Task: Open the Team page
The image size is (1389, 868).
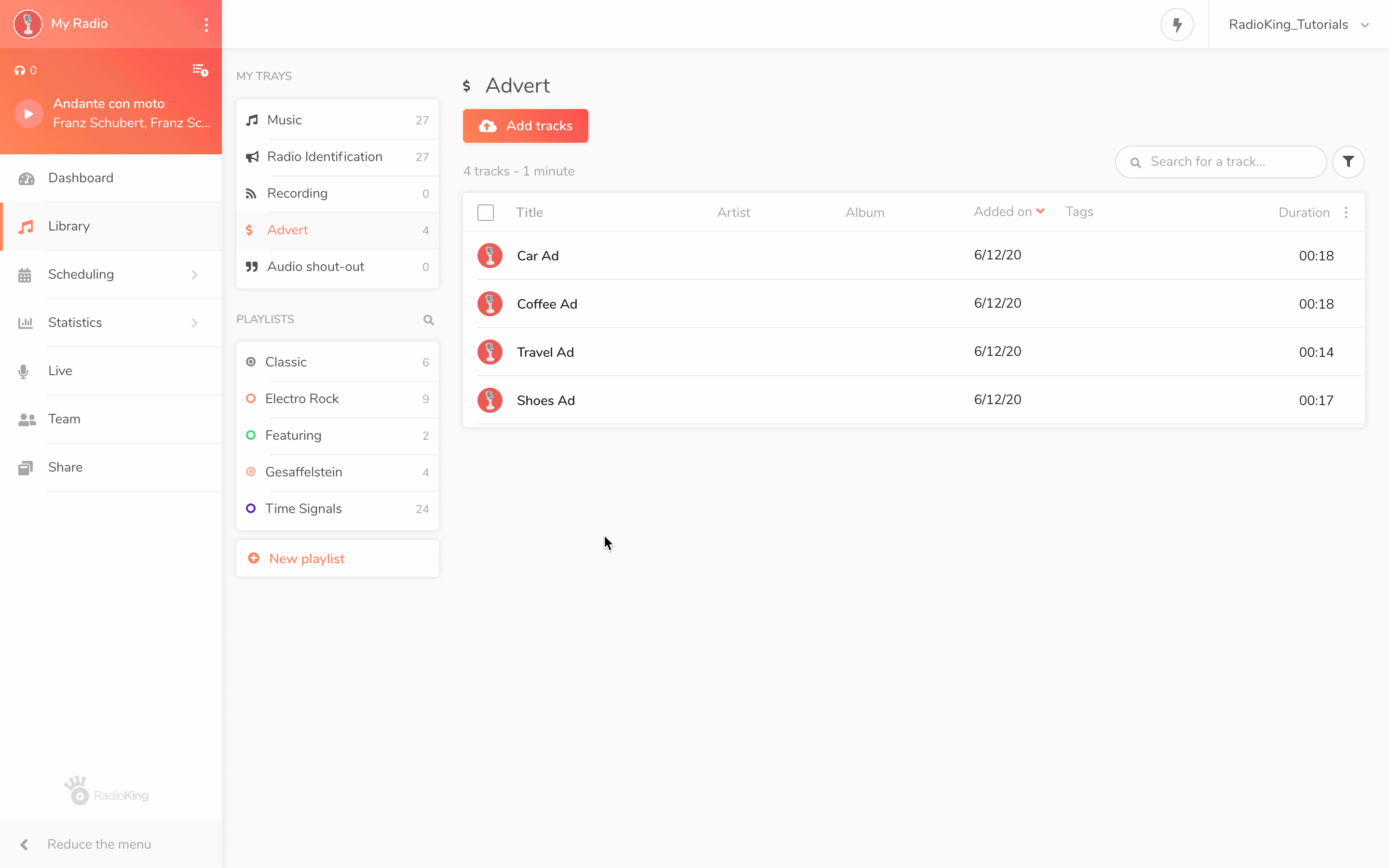Action: tap(111, 419)
